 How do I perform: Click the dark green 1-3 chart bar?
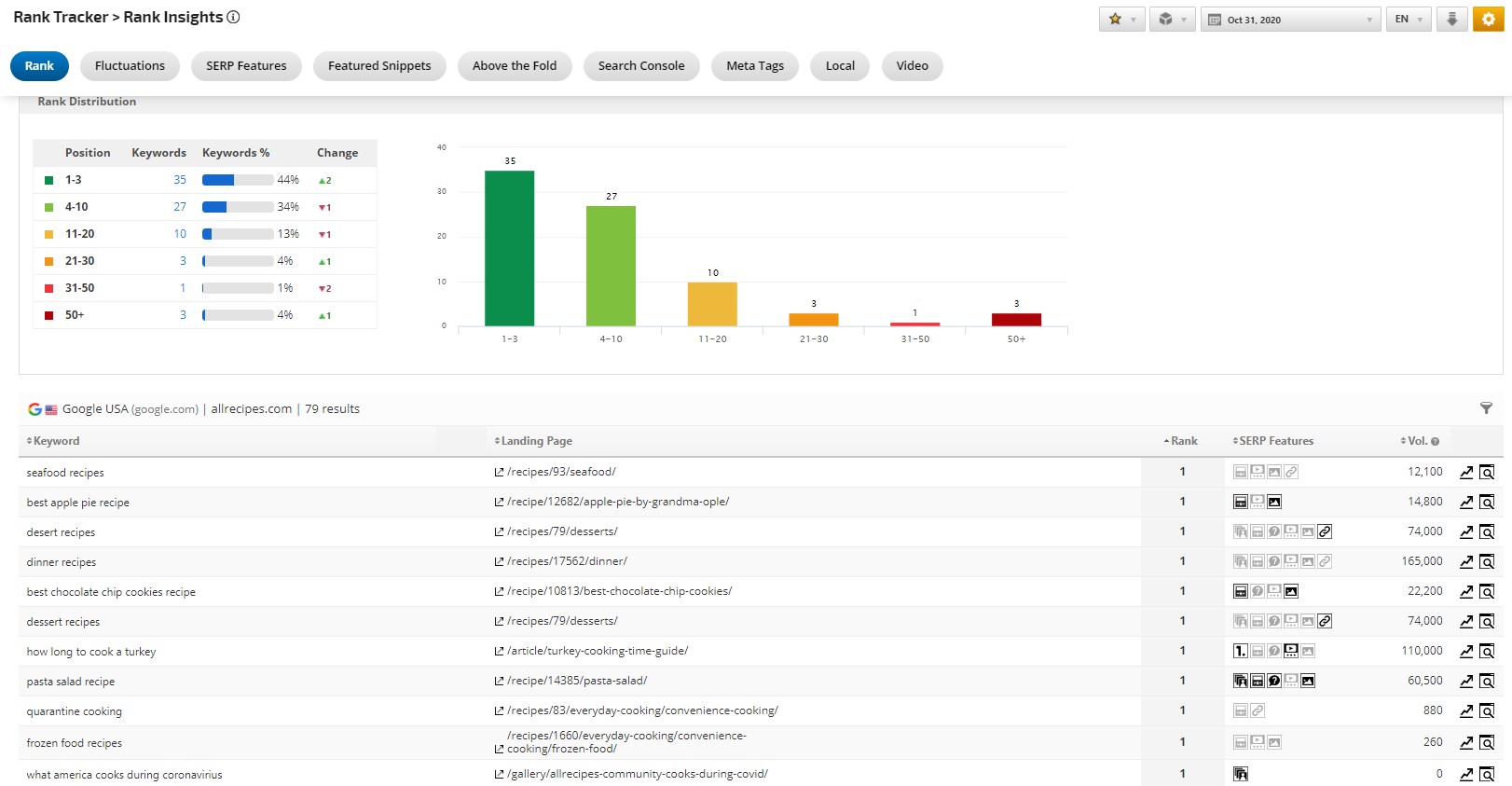(x=509, y=248)
